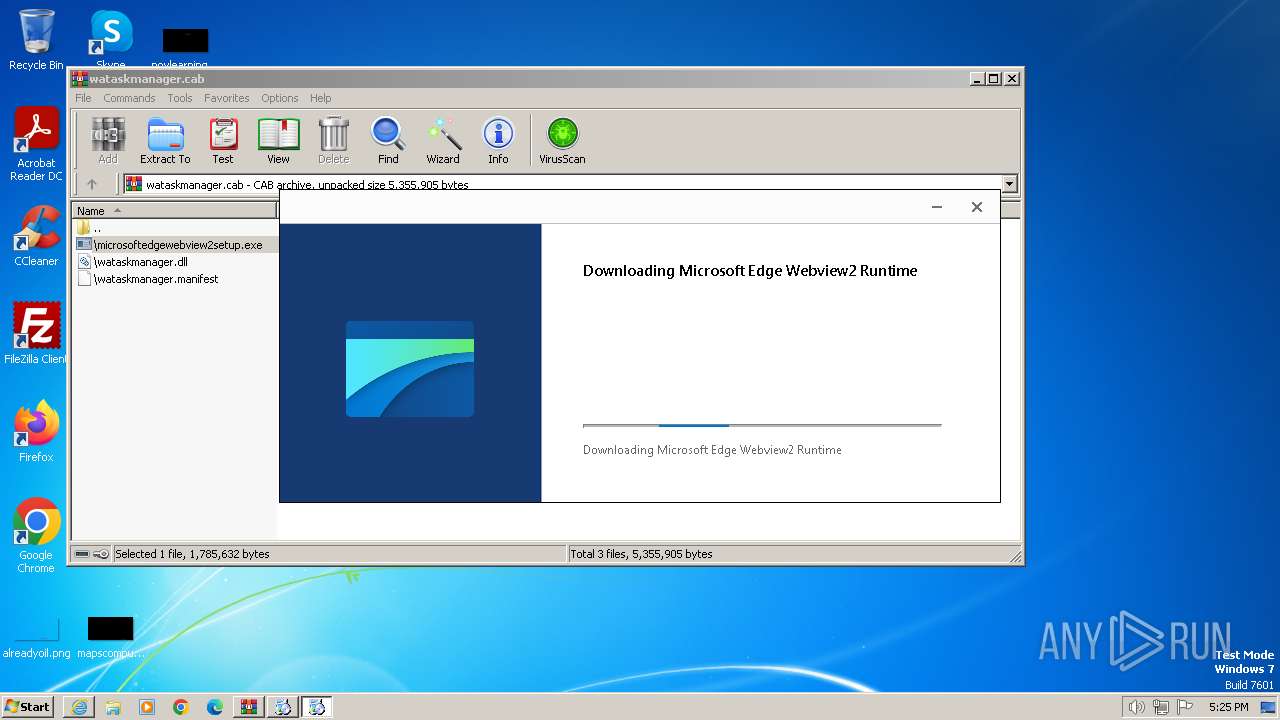The width and height of the screenshot is (1280, 720).
Task: Expand the archive path dropdown
Action: click(1009, 184)
